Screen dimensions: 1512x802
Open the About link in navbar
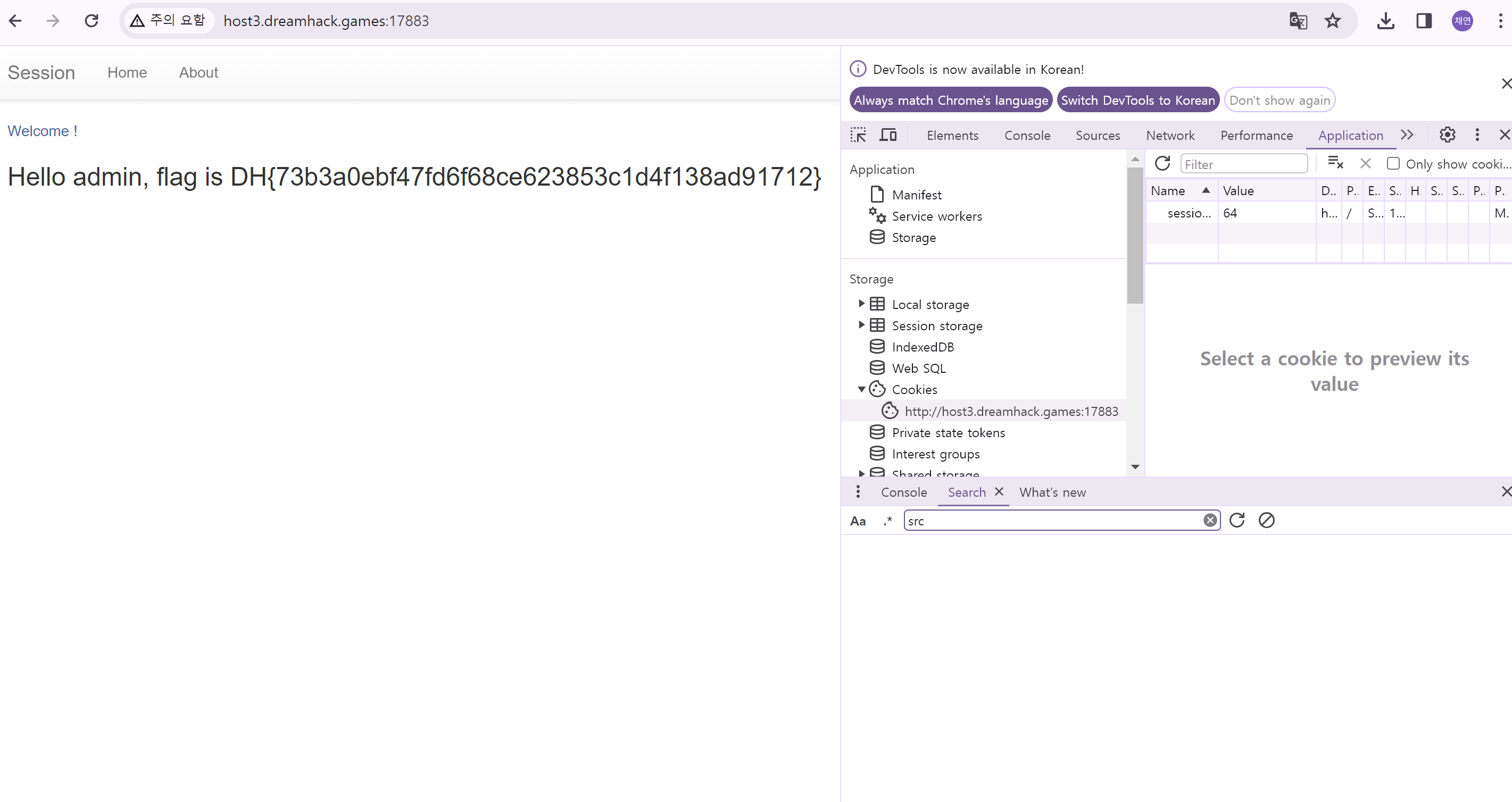pyautogui.click(x=198, y=73)
